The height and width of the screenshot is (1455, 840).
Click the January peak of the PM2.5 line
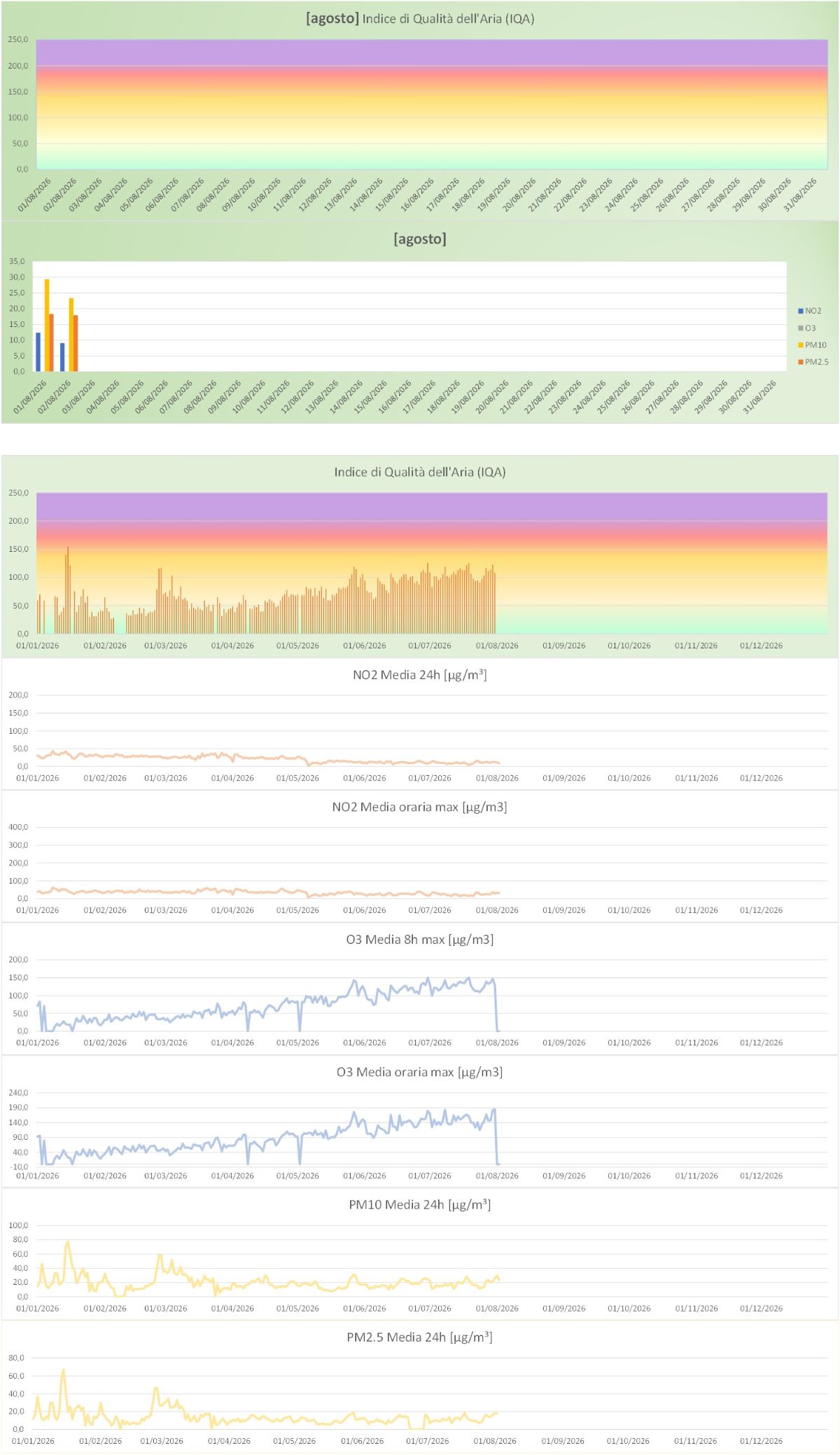[63, 1370]
